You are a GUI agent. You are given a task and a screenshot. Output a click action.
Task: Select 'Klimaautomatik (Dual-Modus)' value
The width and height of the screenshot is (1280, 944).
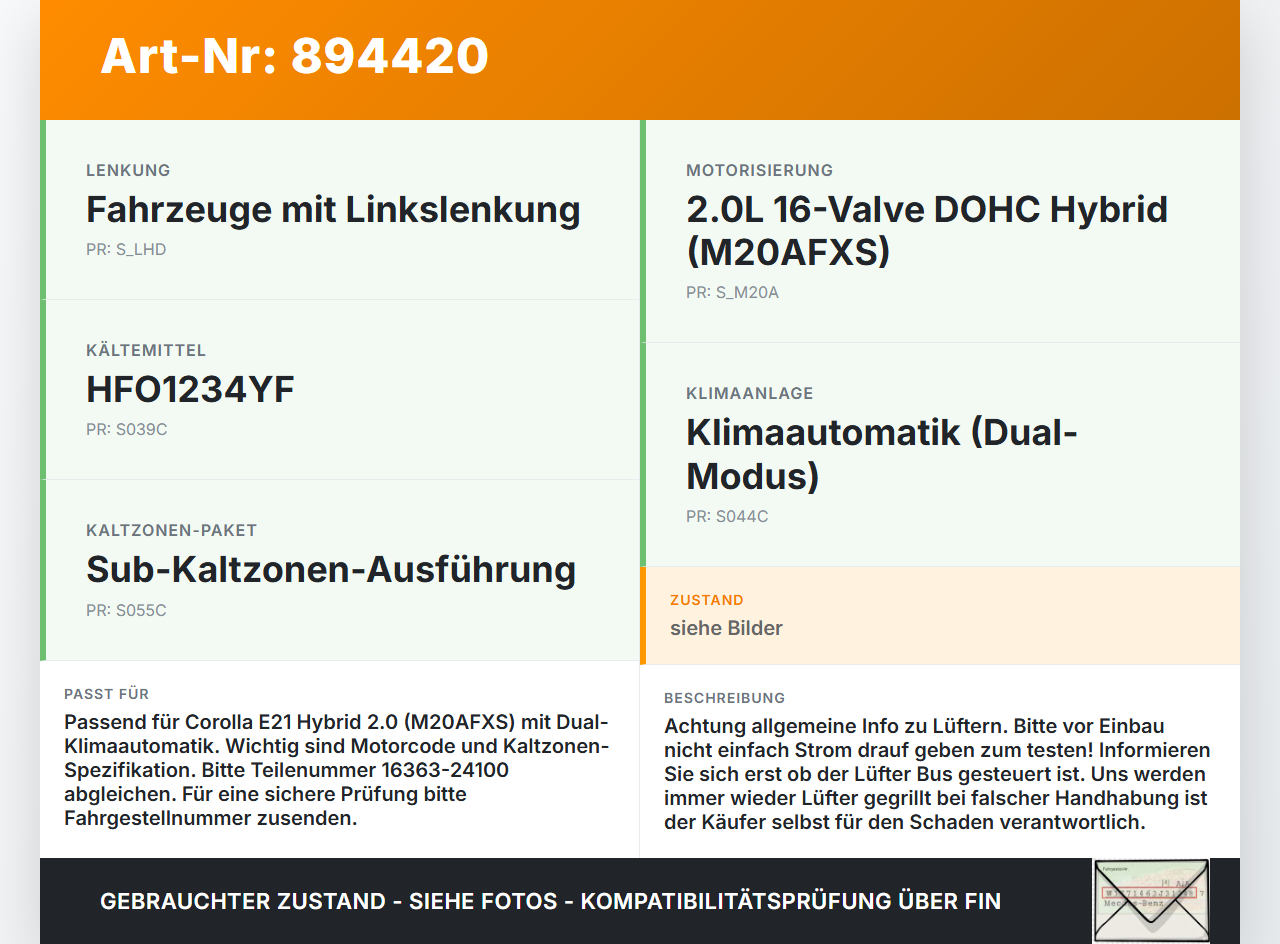pyautogui.click(x=882, y=454)
